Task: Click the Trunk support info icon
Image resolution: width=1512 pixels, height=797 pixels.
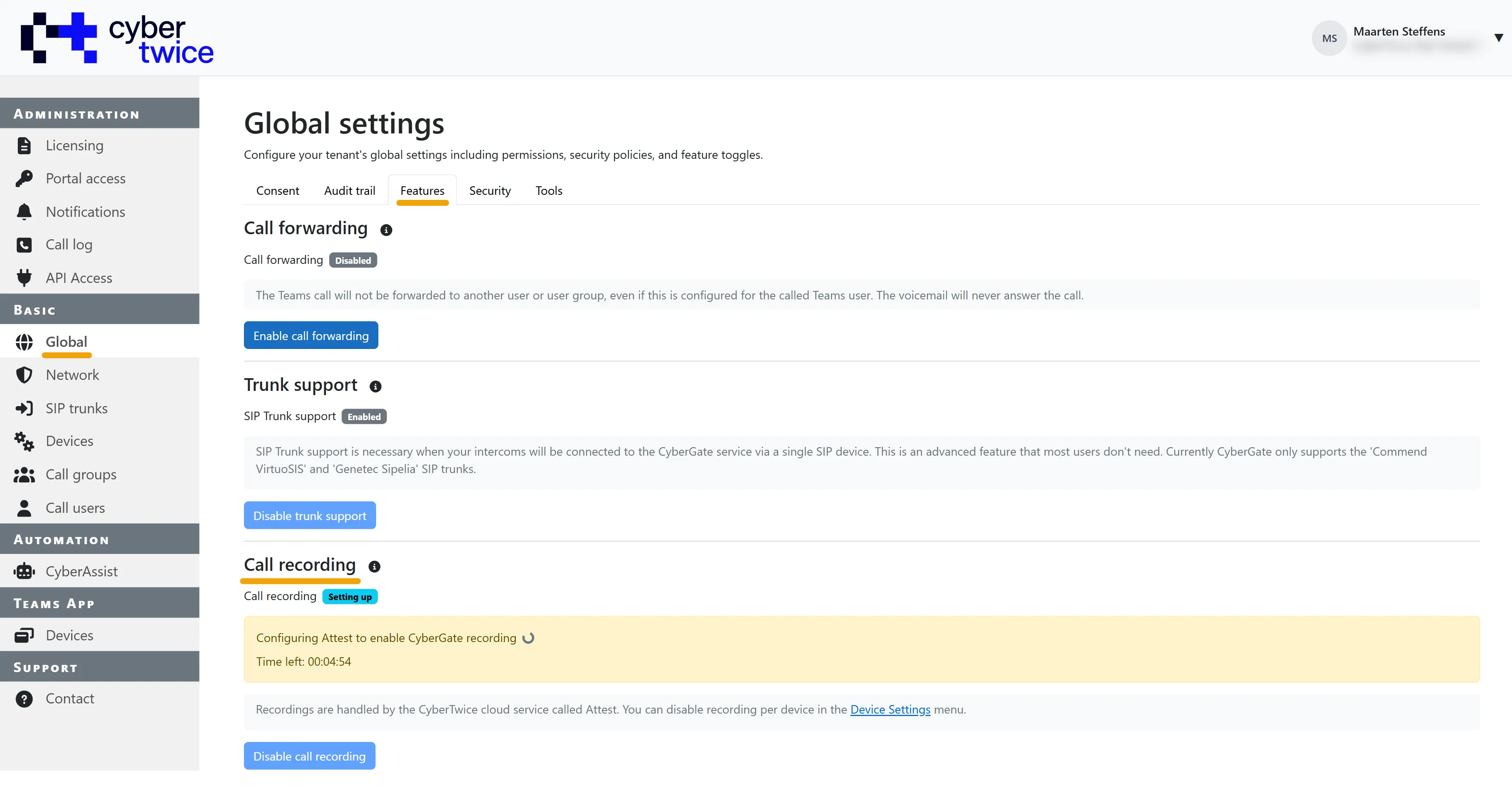Action: (x=376, y=386)
